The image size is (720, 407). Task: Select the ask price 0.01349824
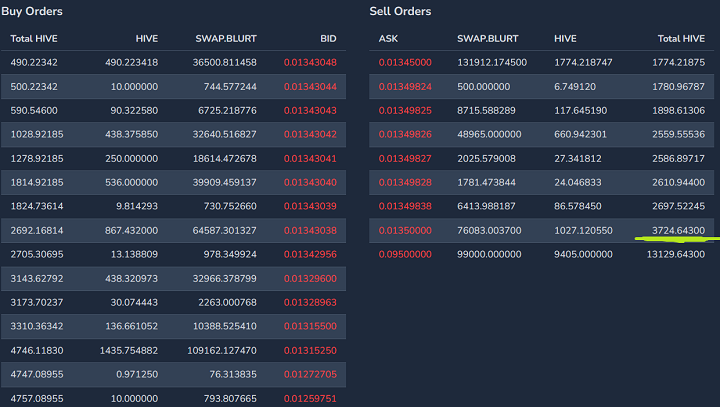[405, 86]
